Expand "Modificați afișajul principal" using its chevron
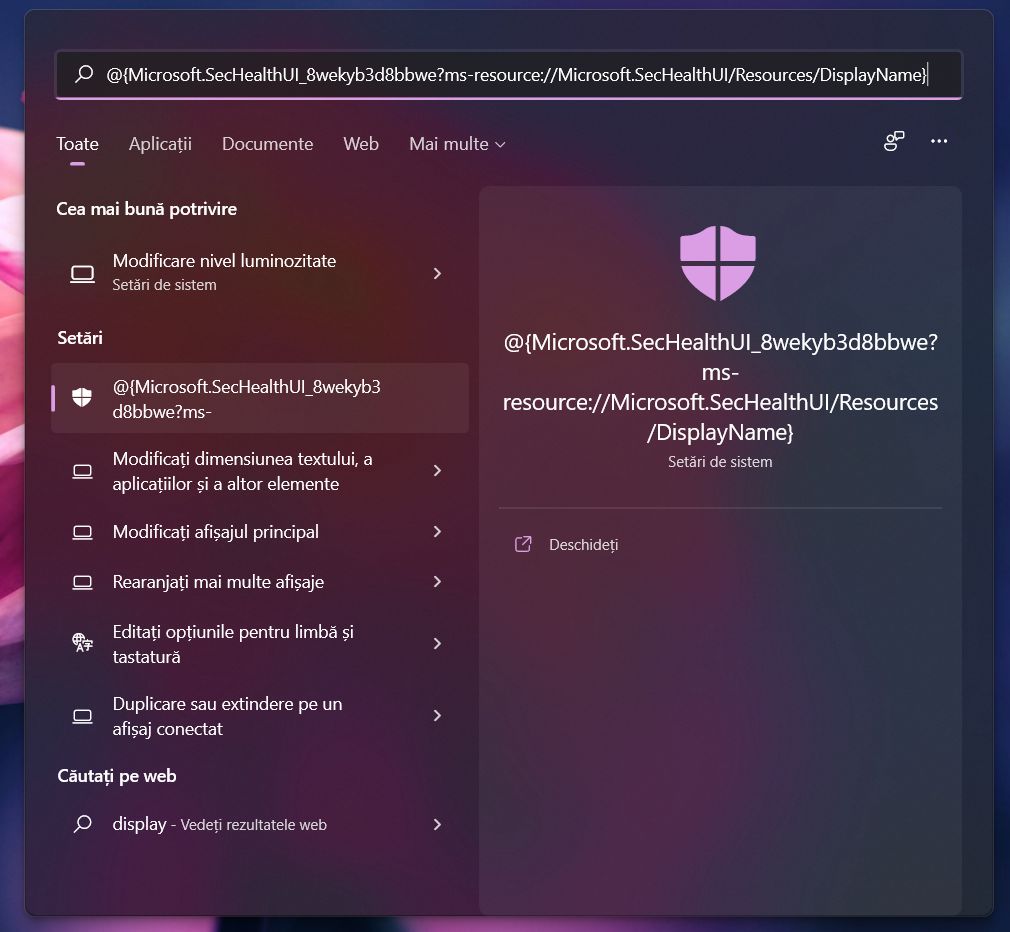 [437, 532]
